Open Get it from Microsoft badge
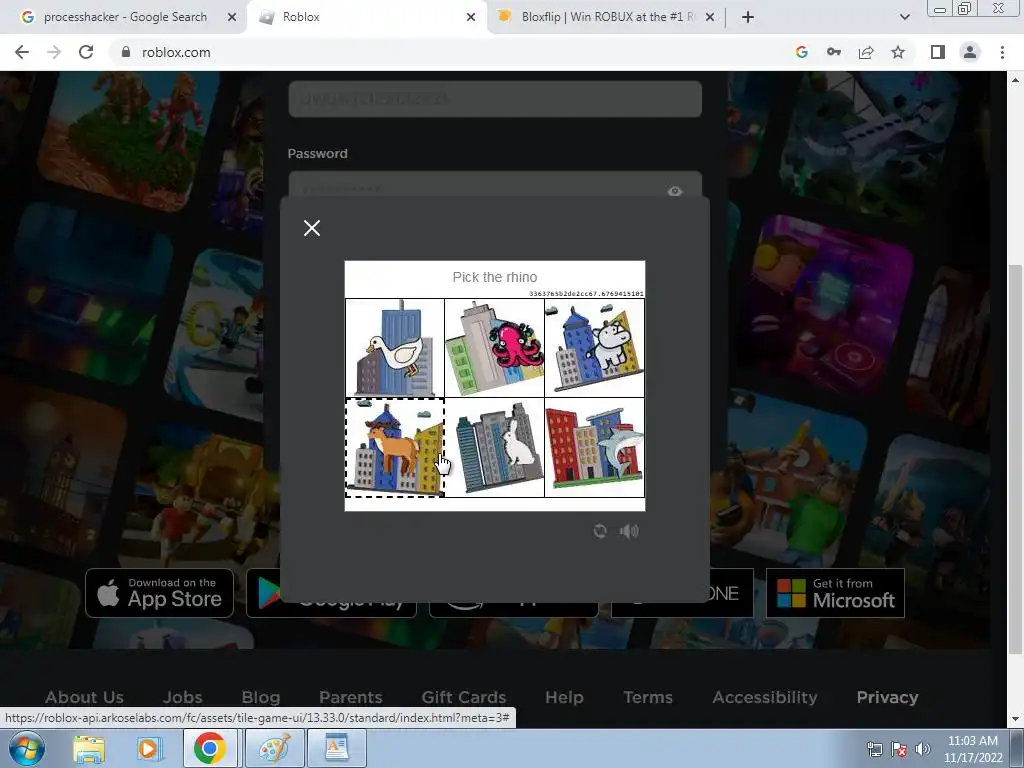This screenshot has width=1024, height=768. (x=835, y=593)
